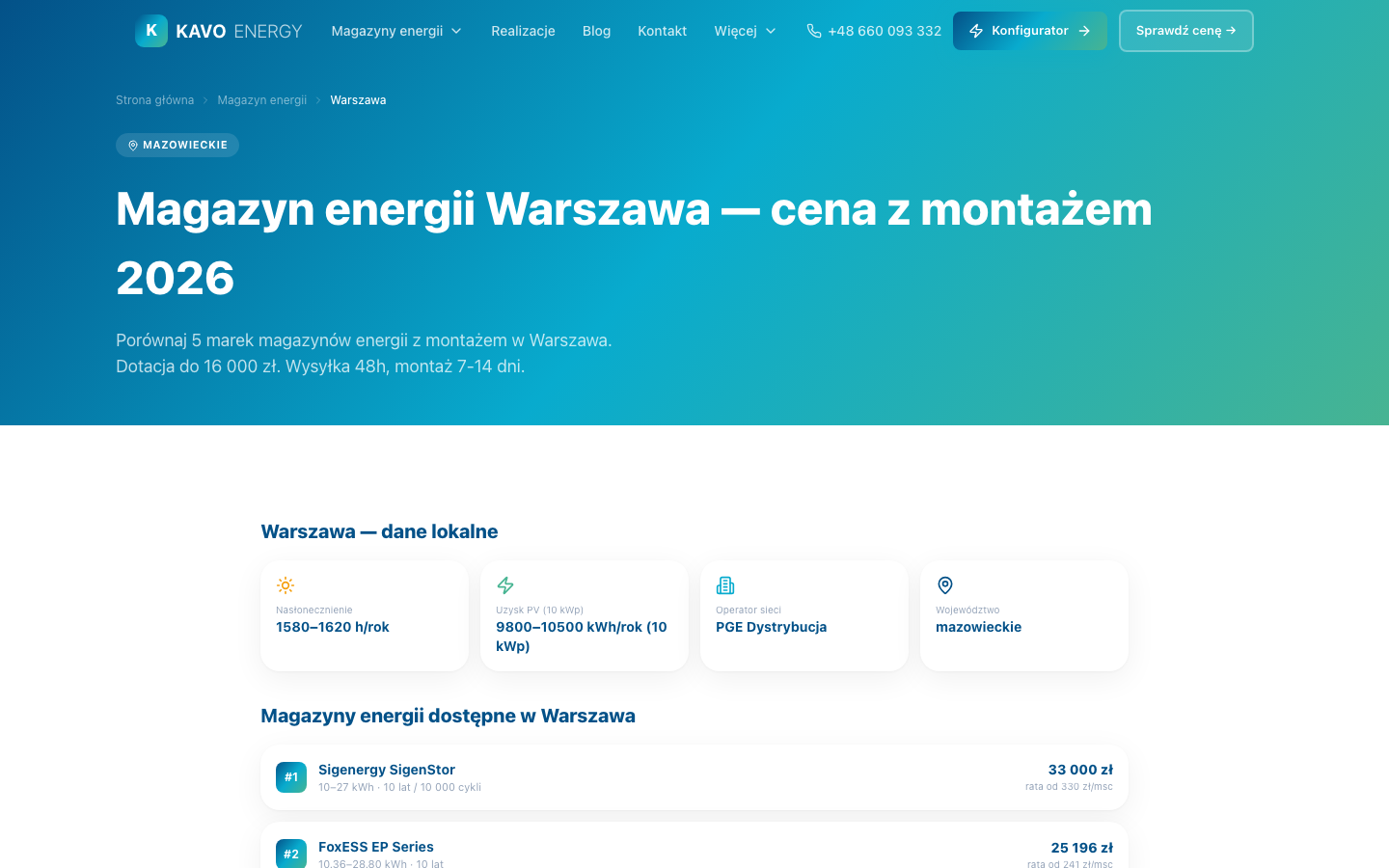Click the Magazyny energii dostępne w Warszawa heading
This screenshot has width=1389, height=868.
pyautogui.click(x=448, y=716)
